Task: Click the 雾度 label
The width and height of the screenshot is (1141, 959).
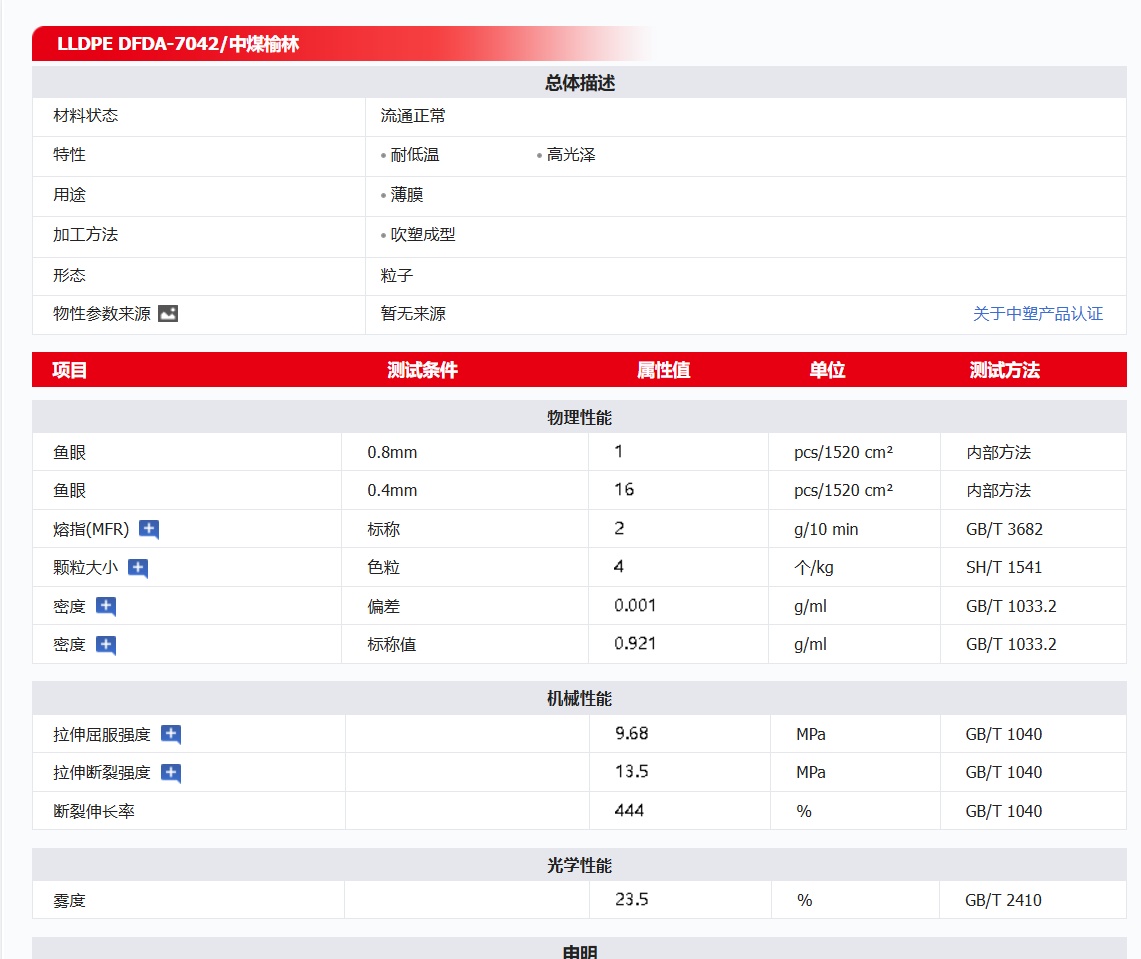Action: 69,901
